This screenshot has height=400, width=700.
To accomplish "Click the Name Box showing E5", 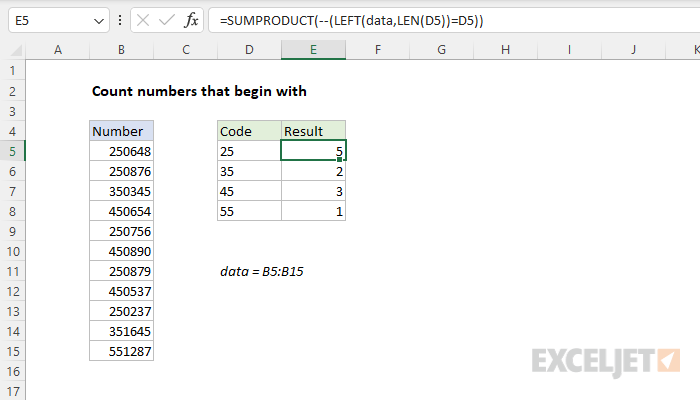I will 58,21.
